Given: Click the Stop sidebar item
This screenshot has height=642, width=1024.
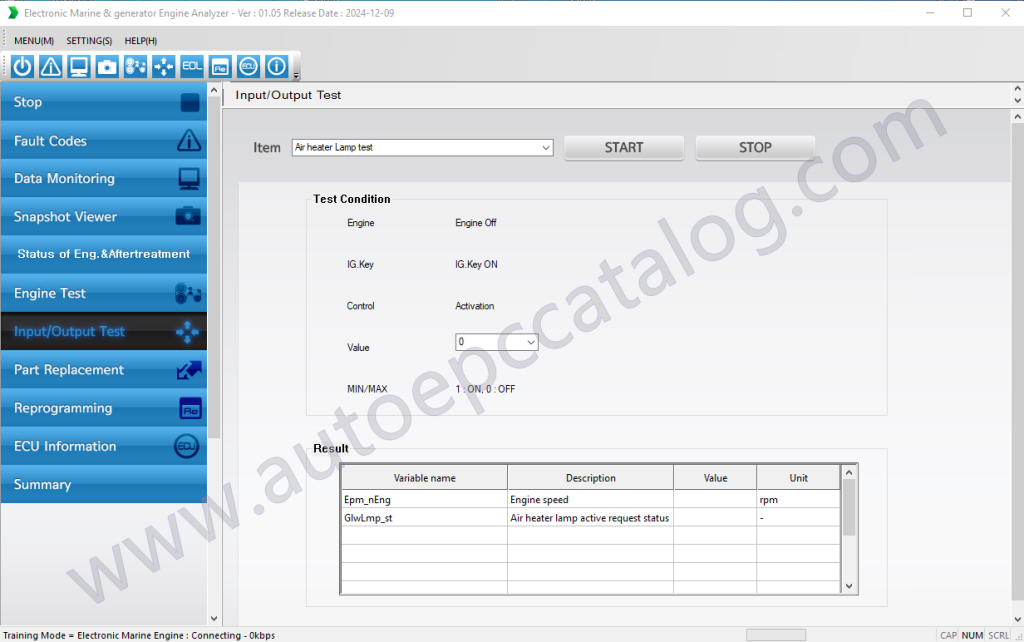Looking at the screenshot, I should tap(104, 102).
